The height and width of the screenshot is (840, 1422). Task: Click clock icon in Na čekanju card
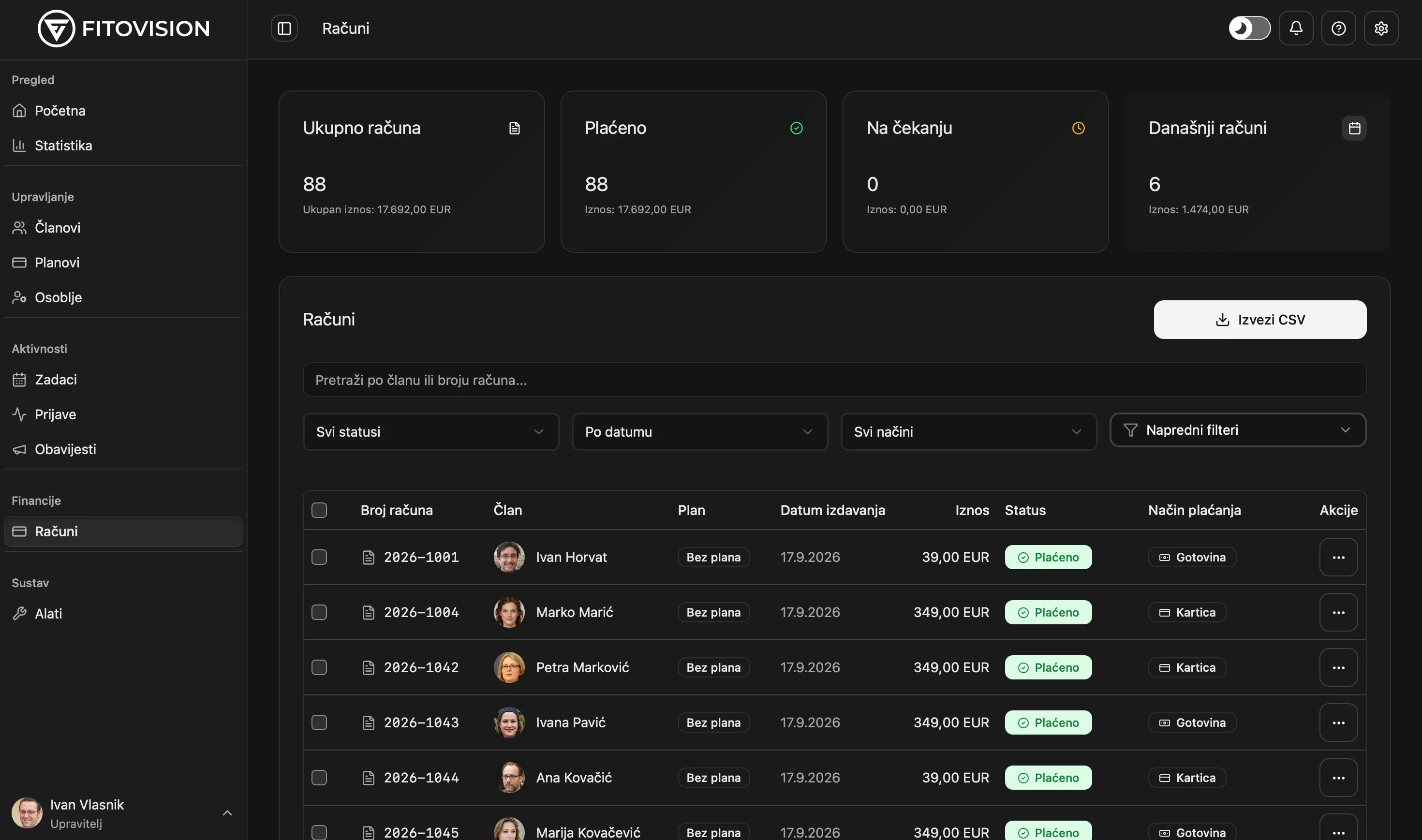pos(1078,128)
